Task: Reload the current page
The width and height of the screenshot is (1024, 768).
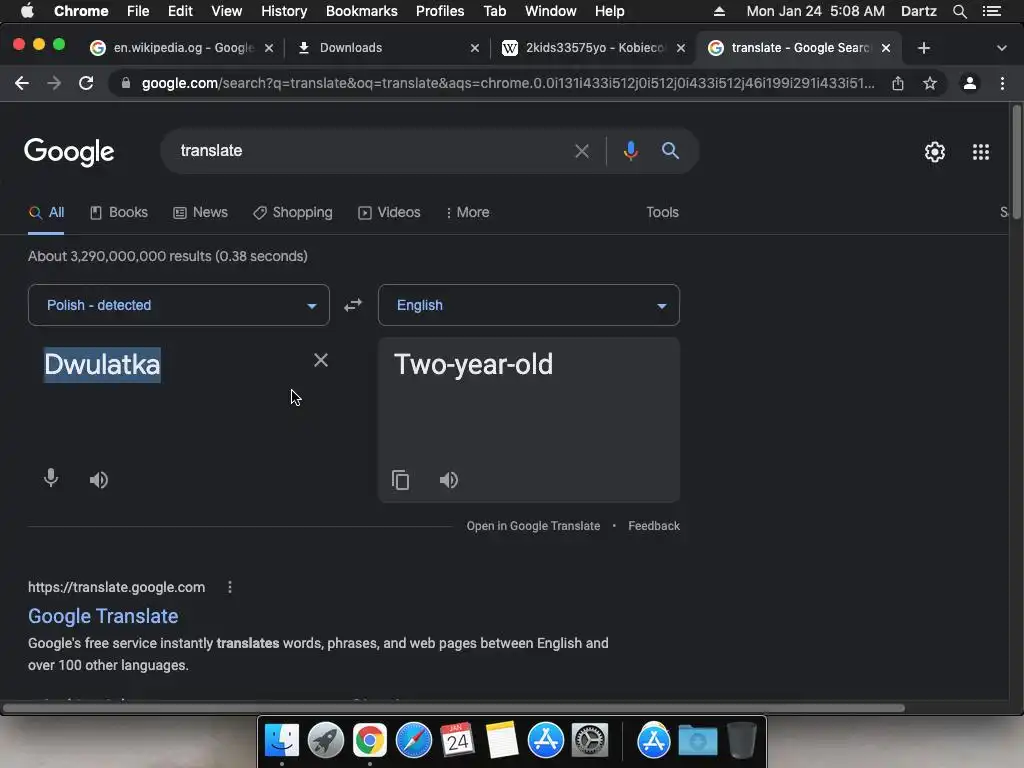Action: [x=86, y=83]
